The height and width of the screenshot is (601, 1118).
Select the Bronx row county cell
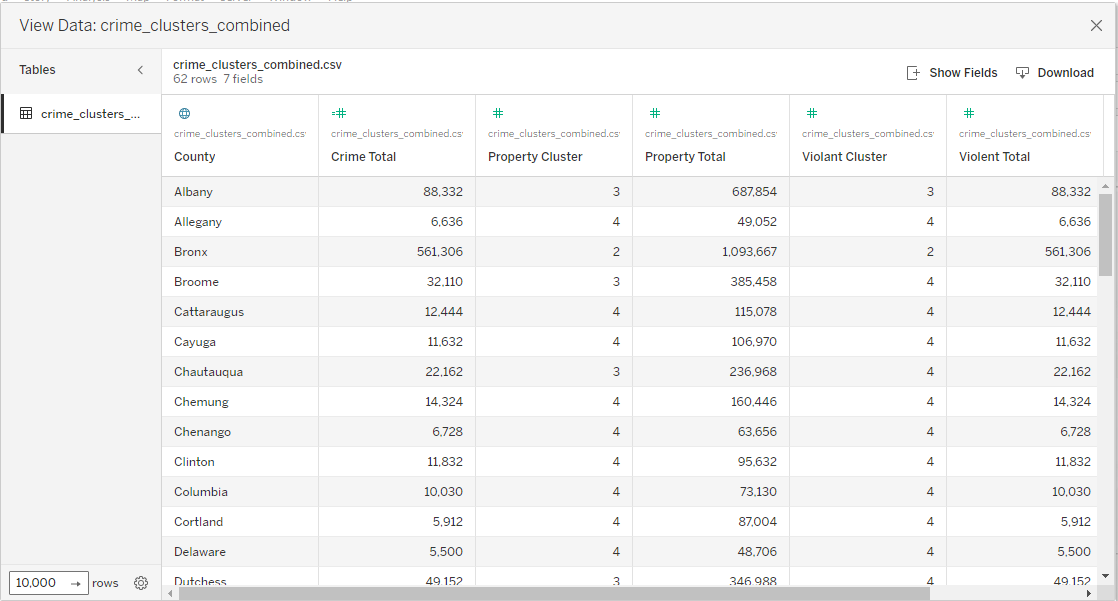(x=191, y=252)
